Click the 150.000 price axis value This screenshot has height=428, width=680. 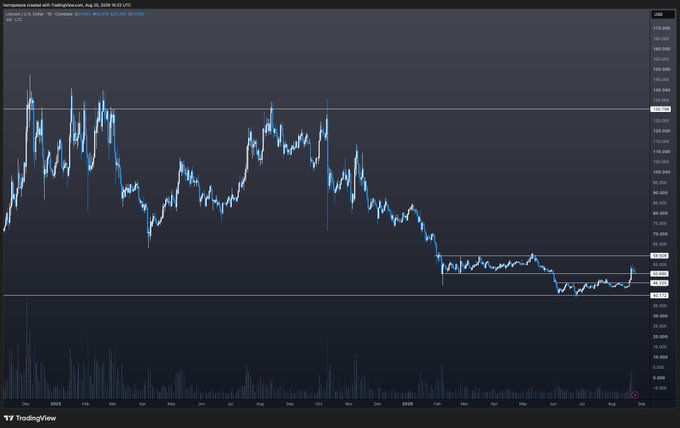point(661,69)
